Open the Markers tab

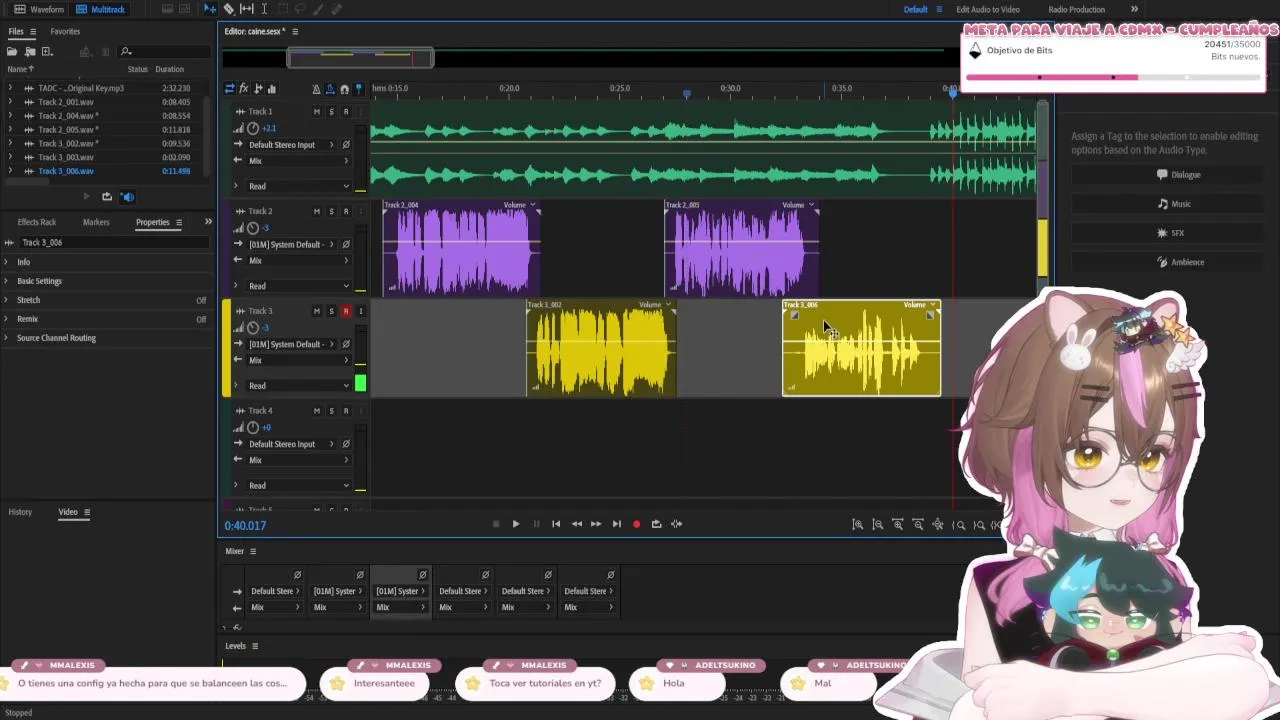point(96,222)
